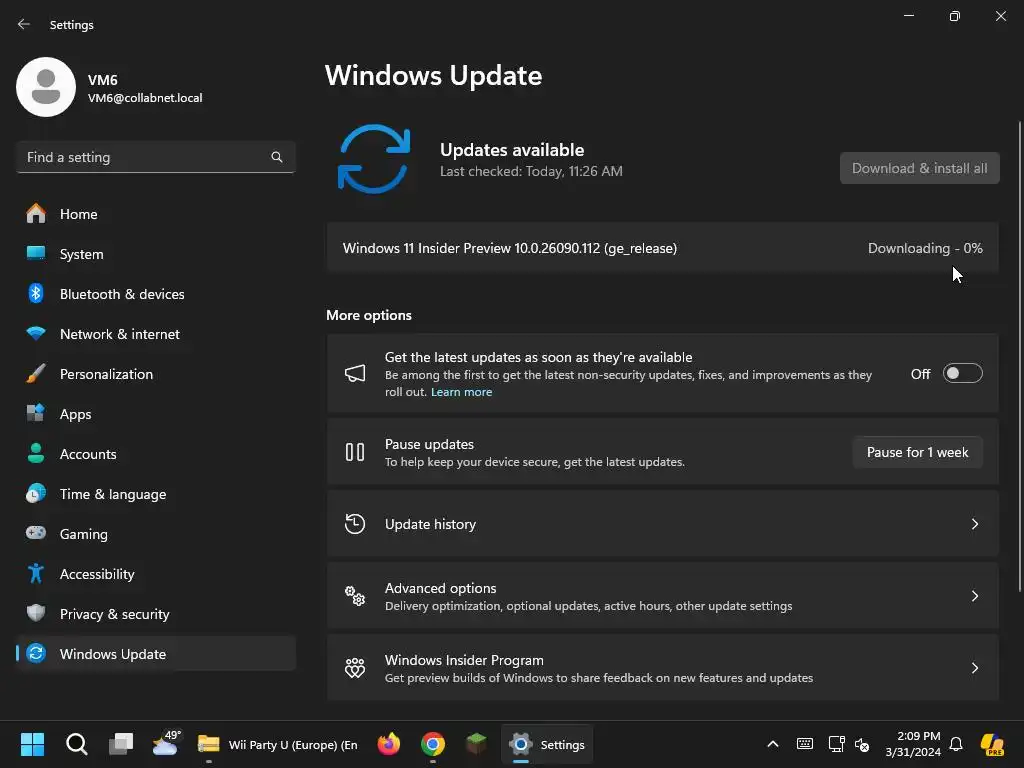Open Privacy & security settings
Image resolution: width=1024 pixels, height=768 pixels.
[x=155, y=613]
